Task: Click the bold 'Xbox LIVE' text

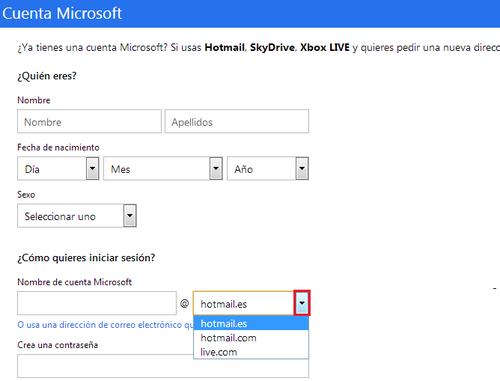Action: pos(325,47)
